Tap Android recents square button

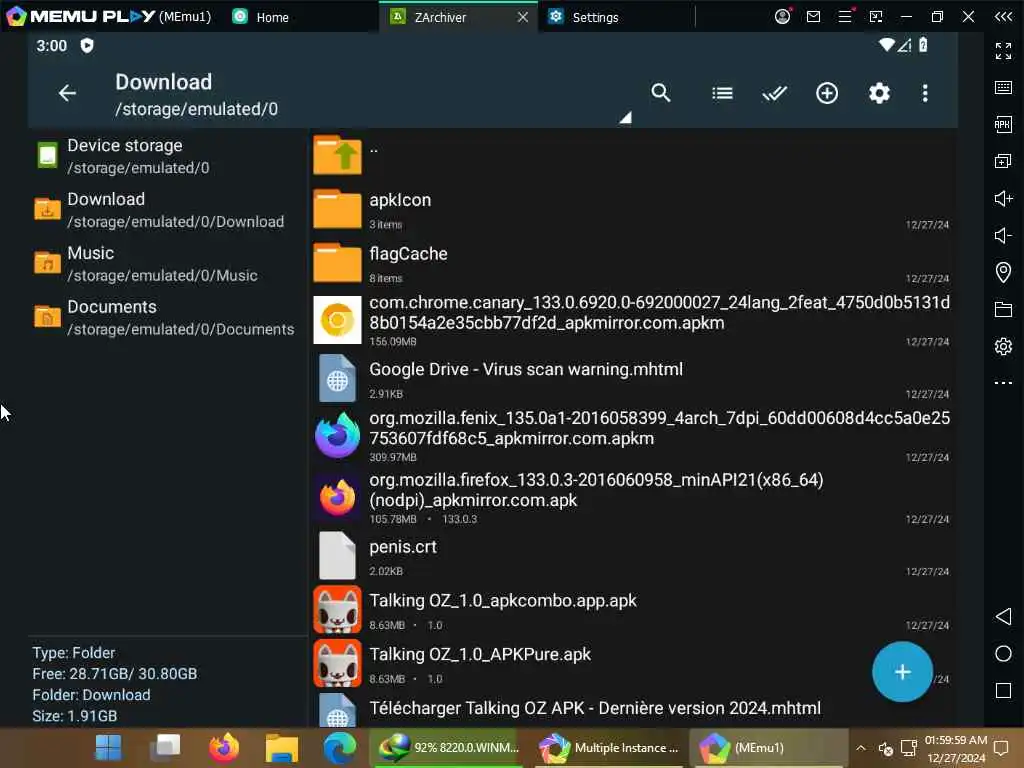pos(1003,690)
